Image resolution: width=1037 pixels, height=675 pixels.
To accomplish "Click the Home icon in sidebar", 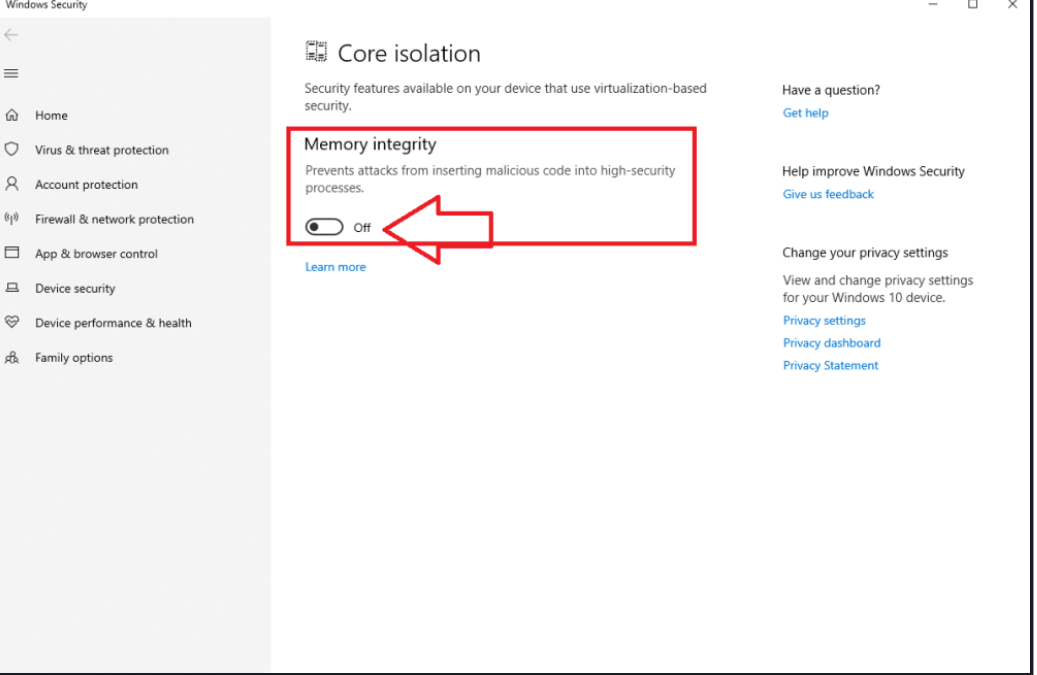I will coord(12,115).
